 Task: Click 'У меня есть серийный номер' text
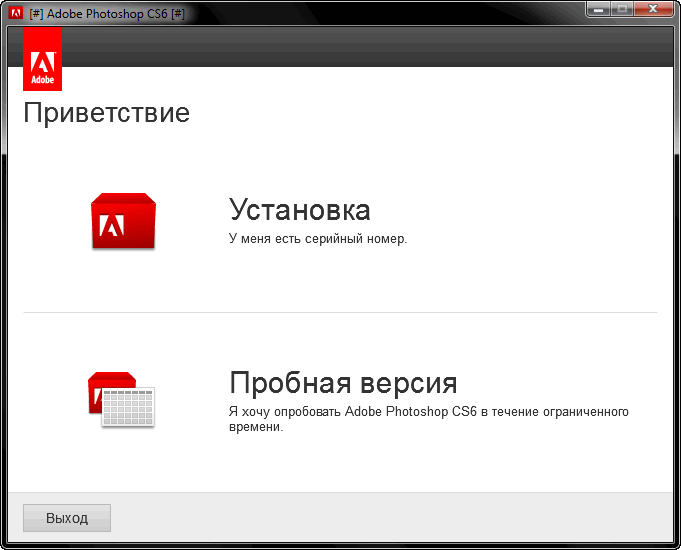coord(318,239)
